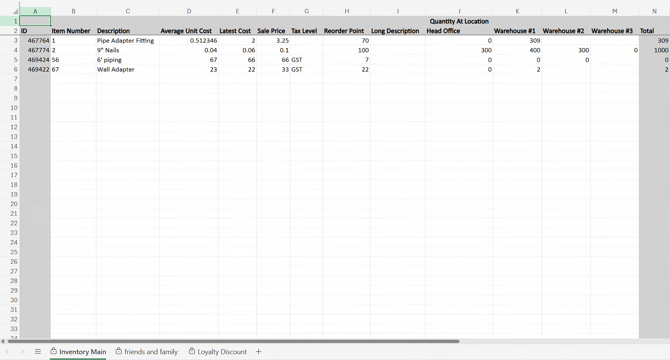Click the select-all corner triangle
Screen dimensions: 670x360
tap(15, 12)
